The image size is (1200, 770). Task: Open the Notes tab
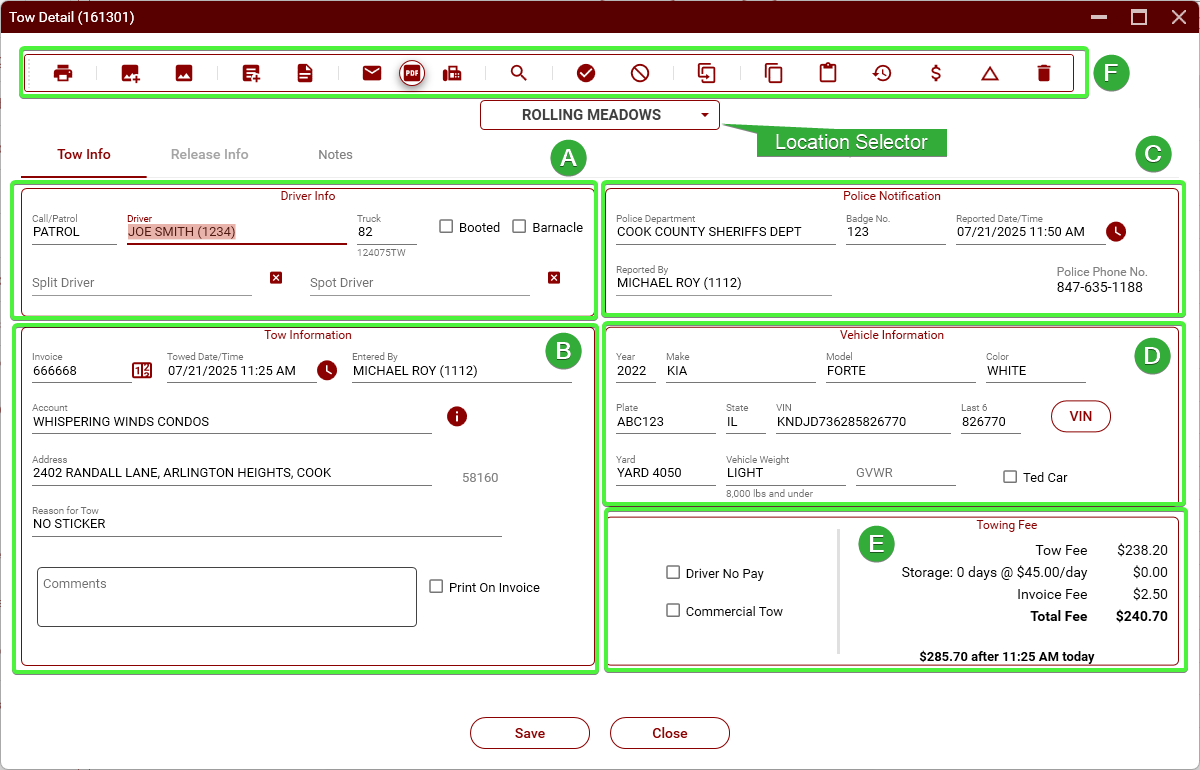click(x=335, y=154)
